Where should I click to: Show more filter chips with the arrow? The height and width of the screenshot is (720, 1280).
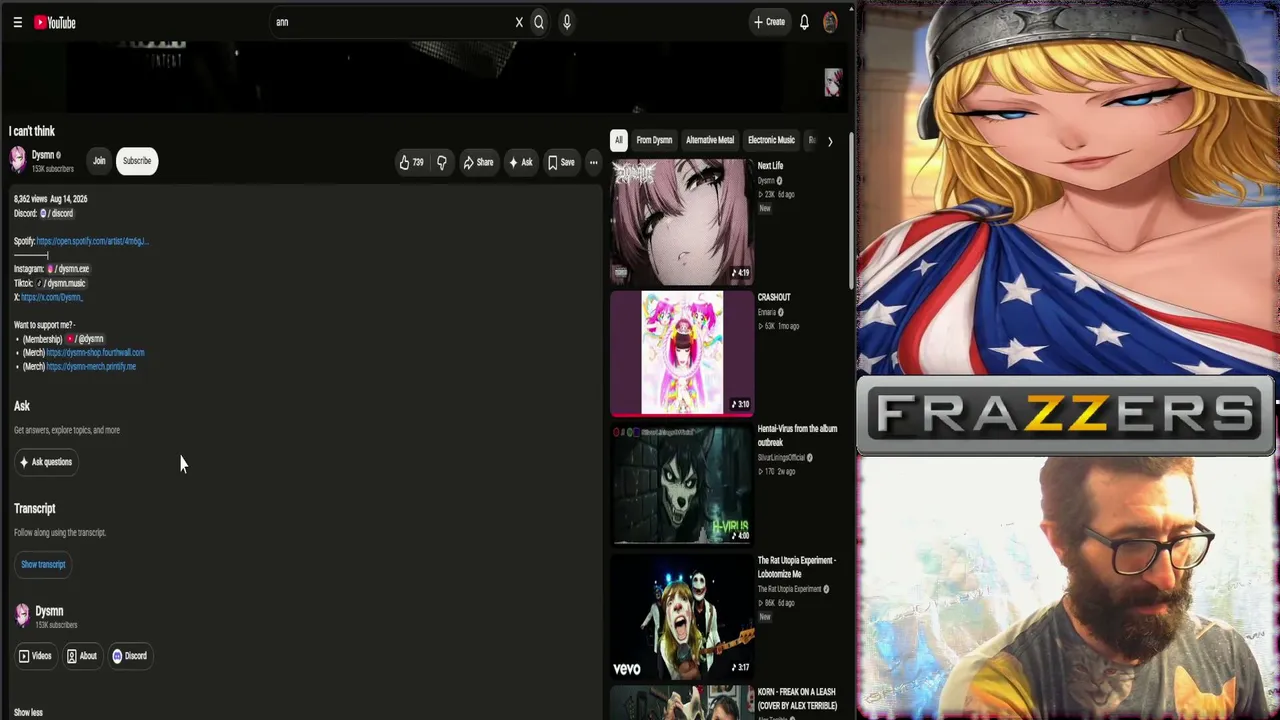click(830, 141)
